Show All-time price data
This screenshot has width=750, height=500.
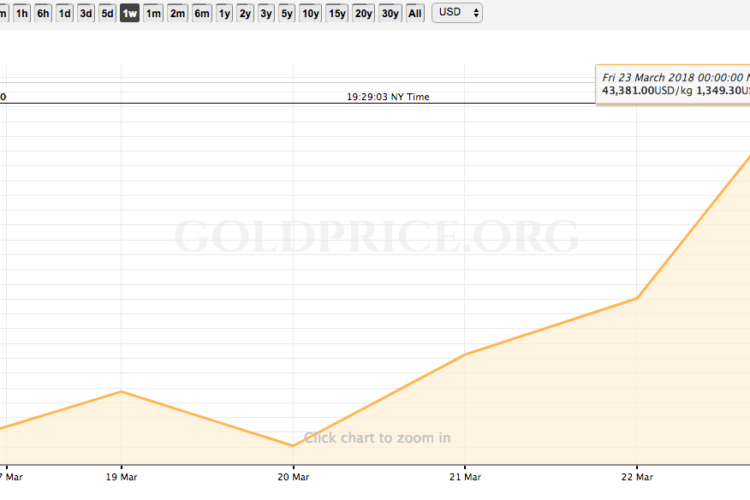415,13
